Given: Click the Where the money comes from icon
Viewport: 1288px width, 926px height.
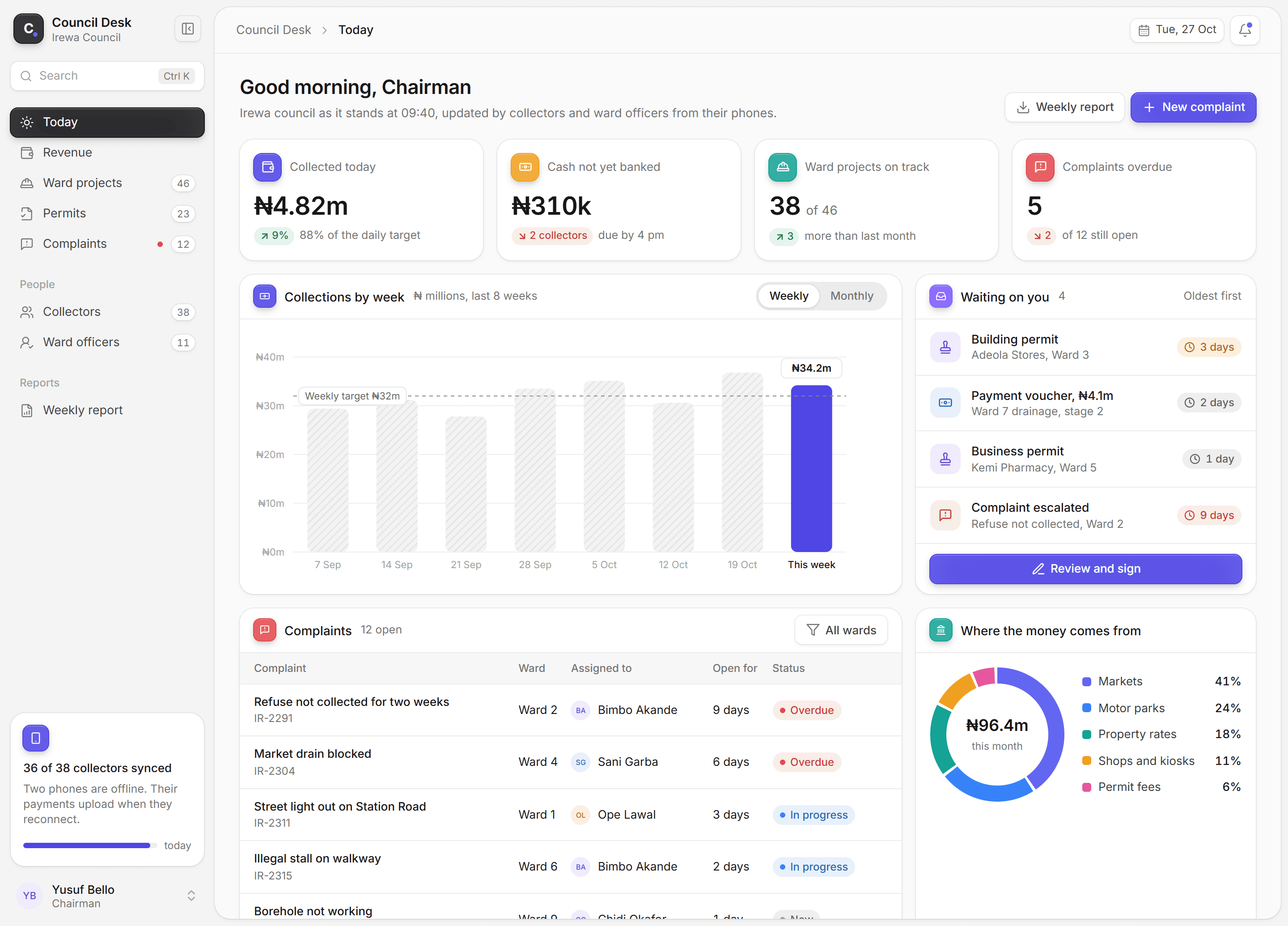Looking at the screenshot, I should tap(941, 630).
